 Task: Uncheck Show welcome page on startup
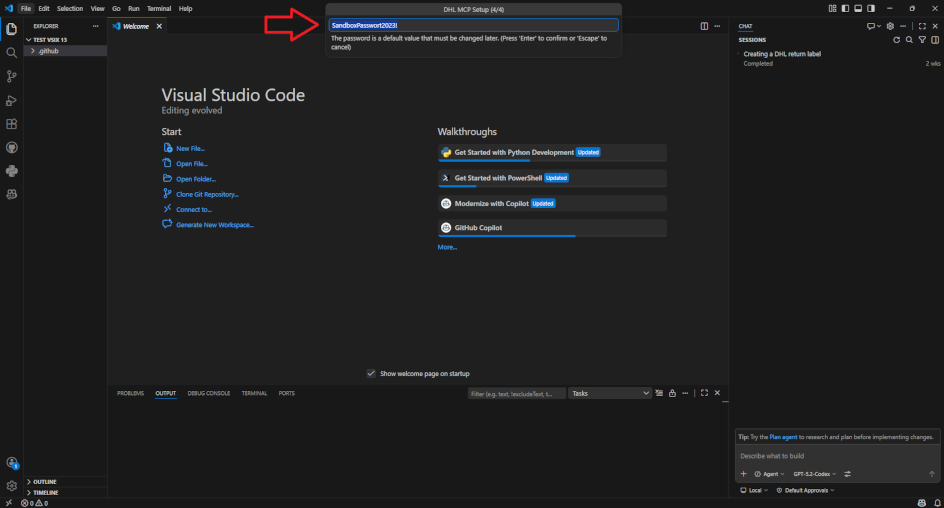[372, 373]
